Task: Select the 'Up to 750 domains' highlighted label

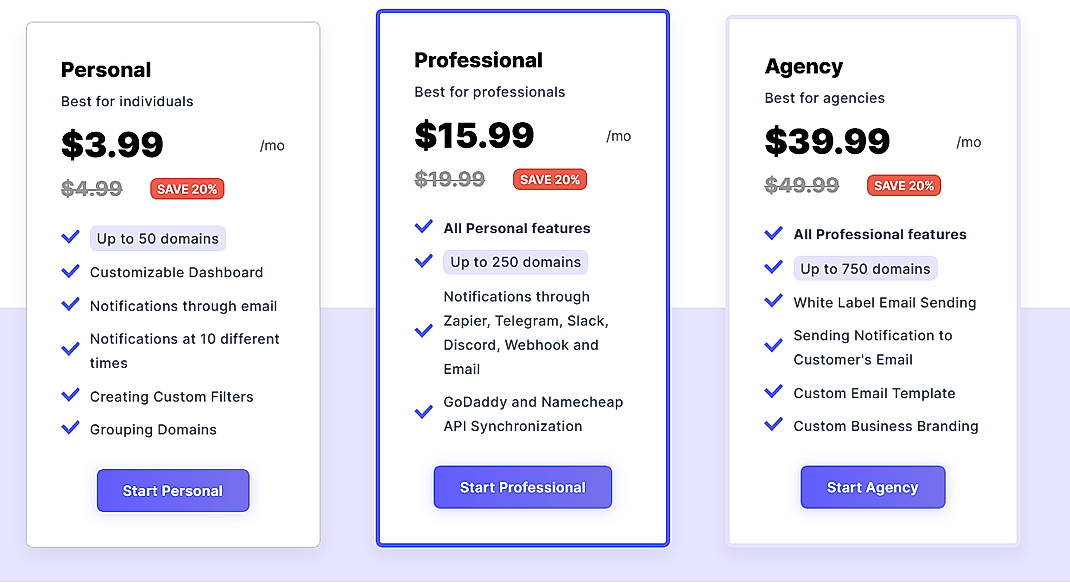Action: (865, 268)
